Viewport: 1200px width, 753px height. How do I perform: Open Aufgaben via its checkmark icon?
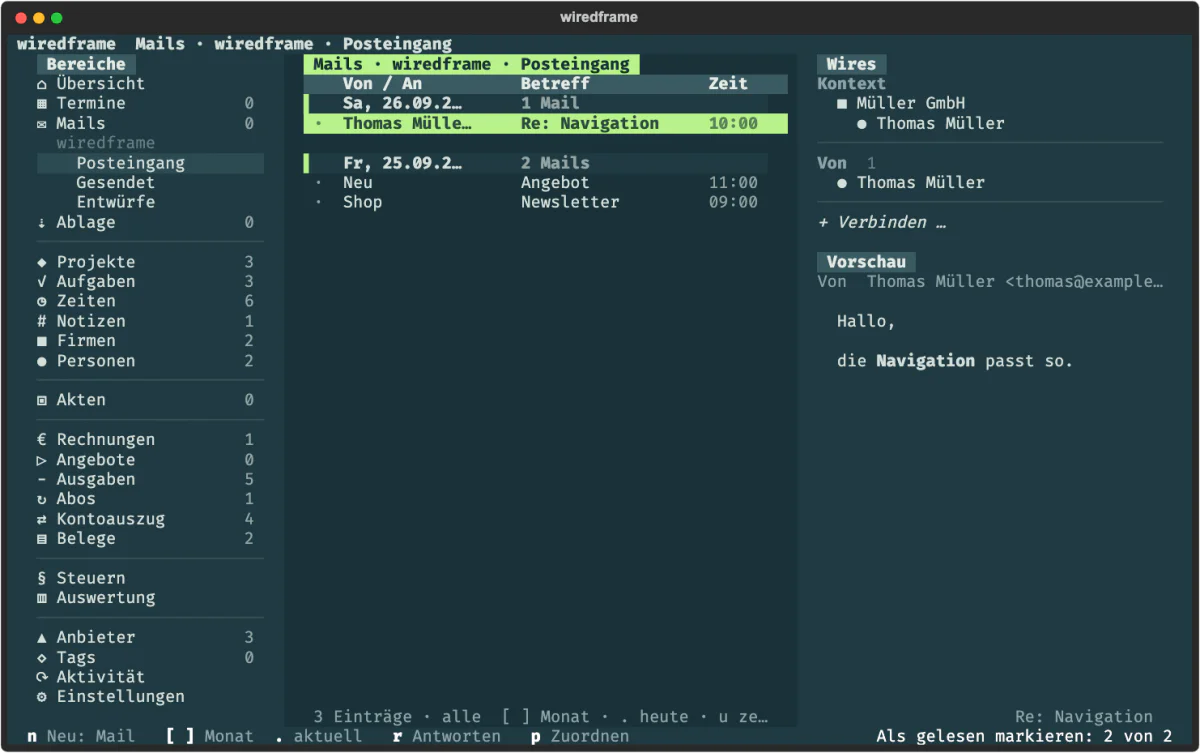[x=42, y=282]
